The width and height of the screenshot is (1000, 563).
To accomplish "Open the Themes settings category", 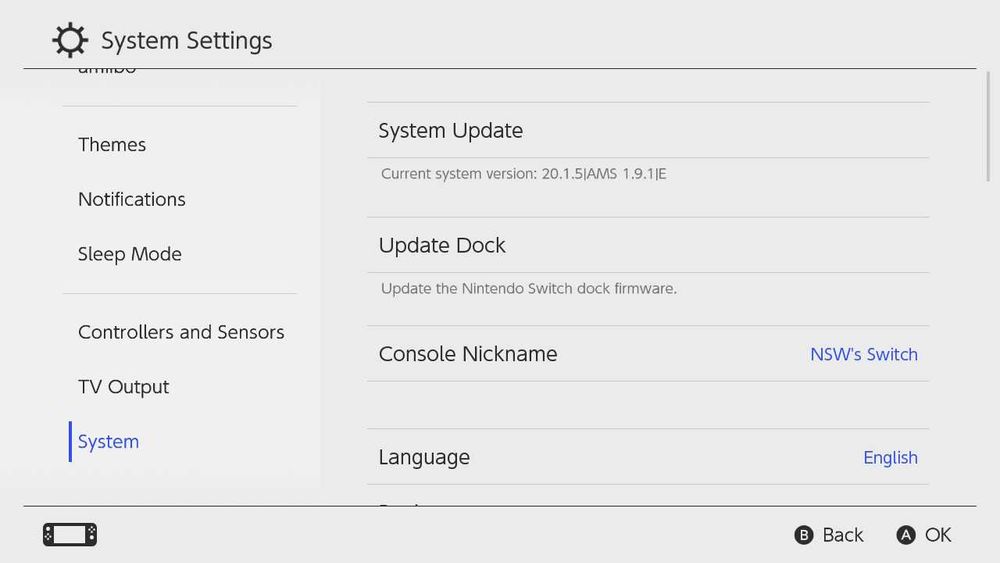I will click(x=112, y=145).
